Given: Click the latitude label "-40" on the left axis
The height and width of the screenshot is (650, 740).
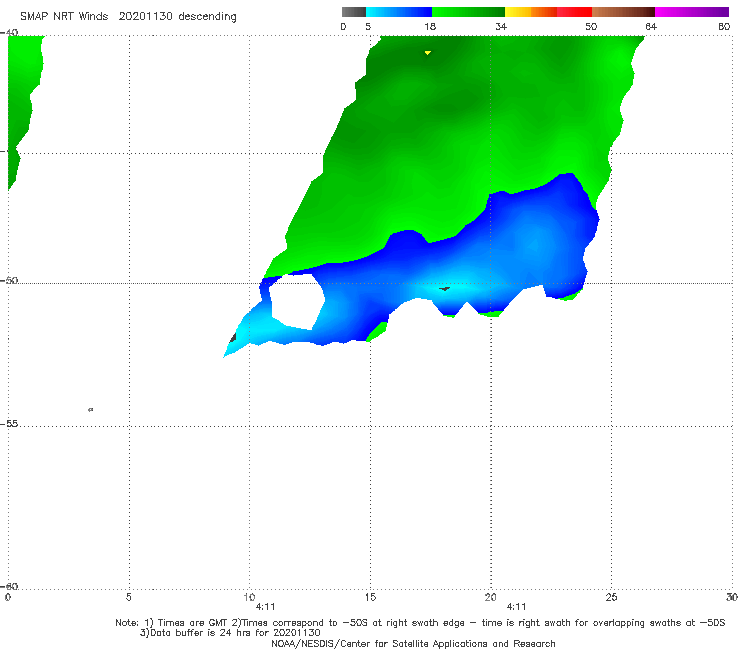Looking at the screenshot, I should [x=9, y=32].
